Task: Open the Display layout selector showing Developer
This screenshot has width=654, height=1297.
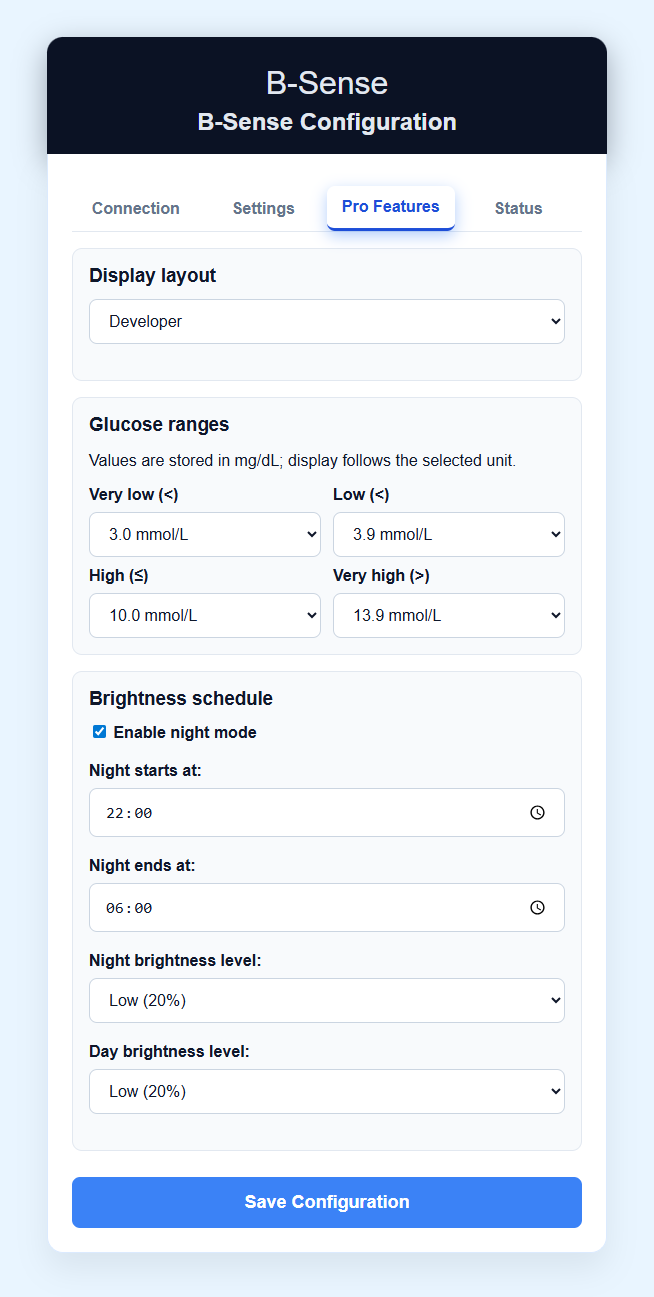Action: (x=327, y=321)
